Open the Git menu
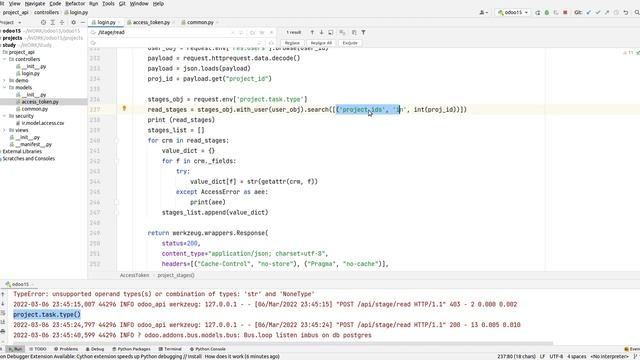This screenshot has height=360, width=640. click(122, 4)
